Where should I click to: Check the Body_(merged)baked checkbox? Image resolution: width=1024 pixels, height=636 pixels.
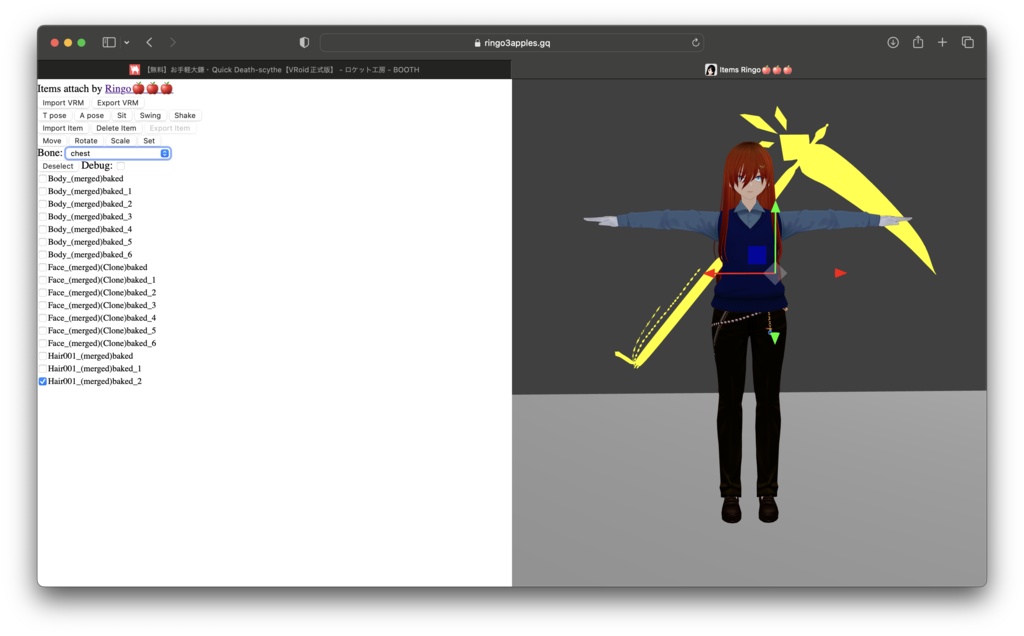42,178
